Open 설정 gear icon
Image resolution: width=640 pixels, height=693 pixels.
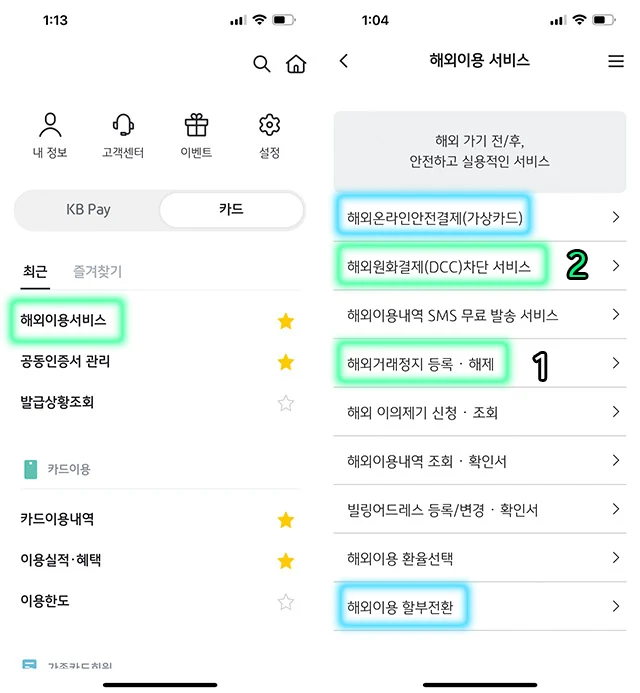point(269,125)
